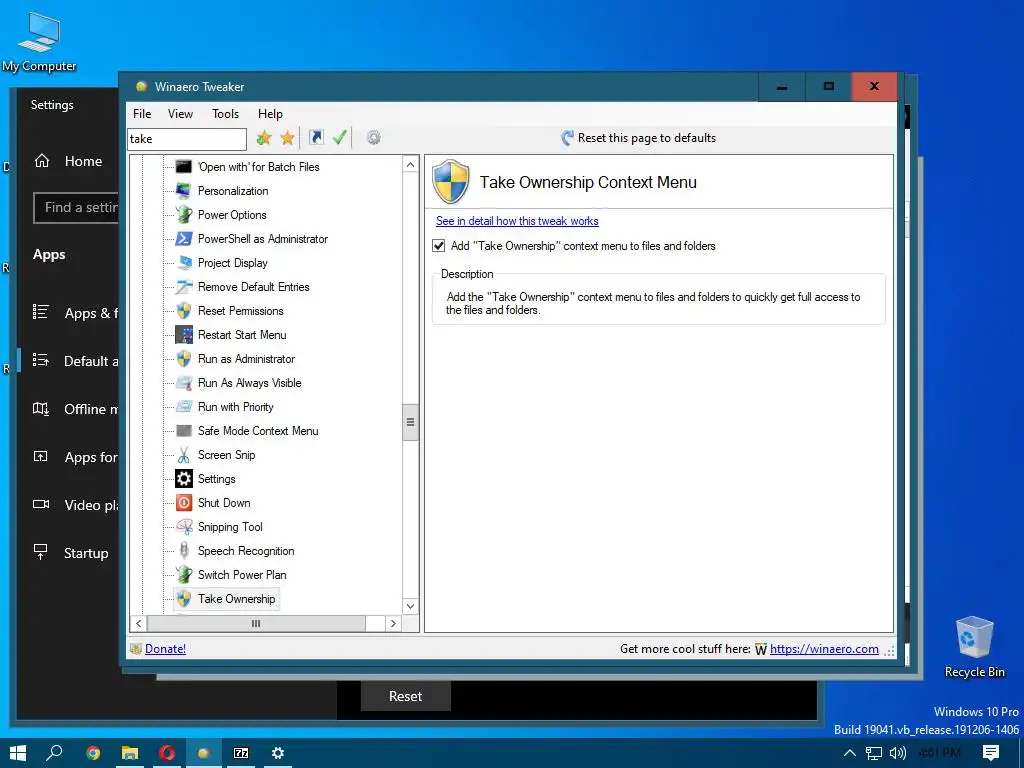Click the tree horizontal scroll right arrow
The image size is (1024, 768).
[x=392, y=624]
